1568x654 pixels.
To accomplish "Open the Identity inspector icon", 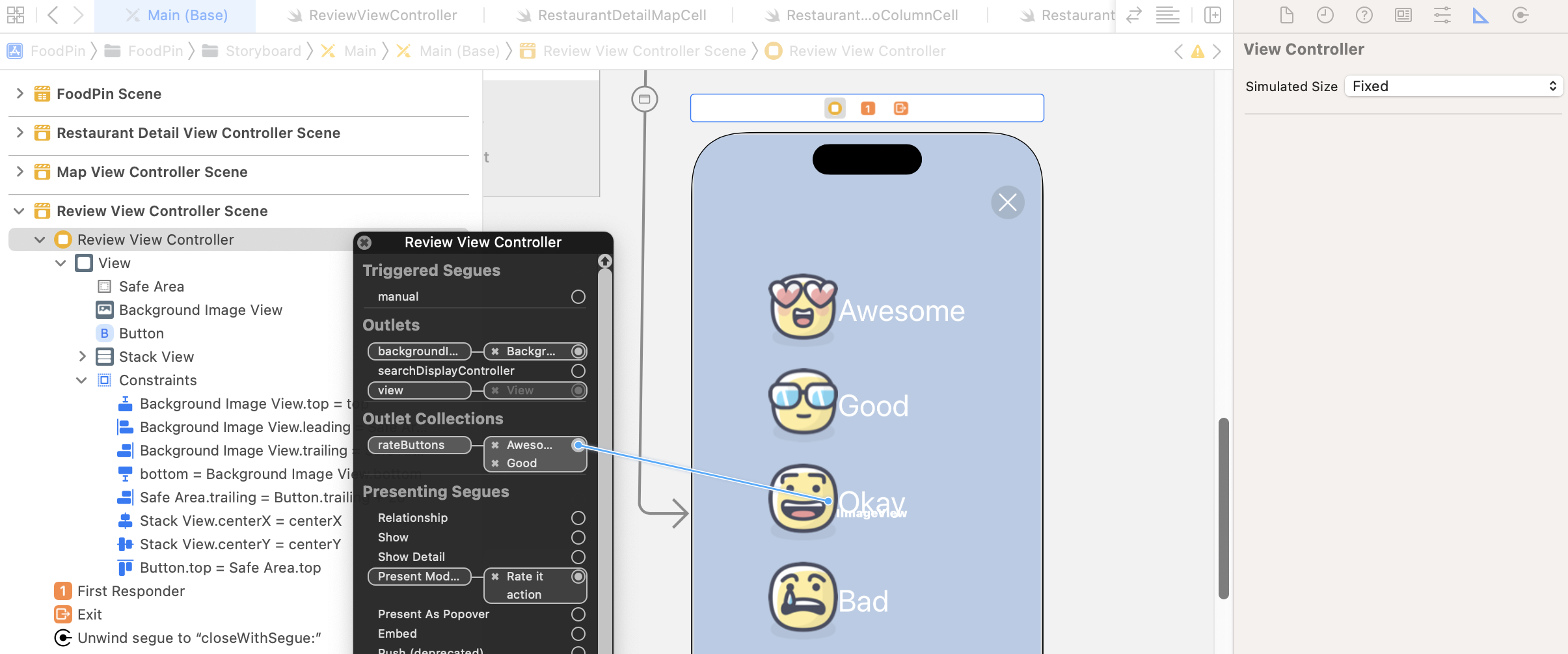I will point(1403,16).
